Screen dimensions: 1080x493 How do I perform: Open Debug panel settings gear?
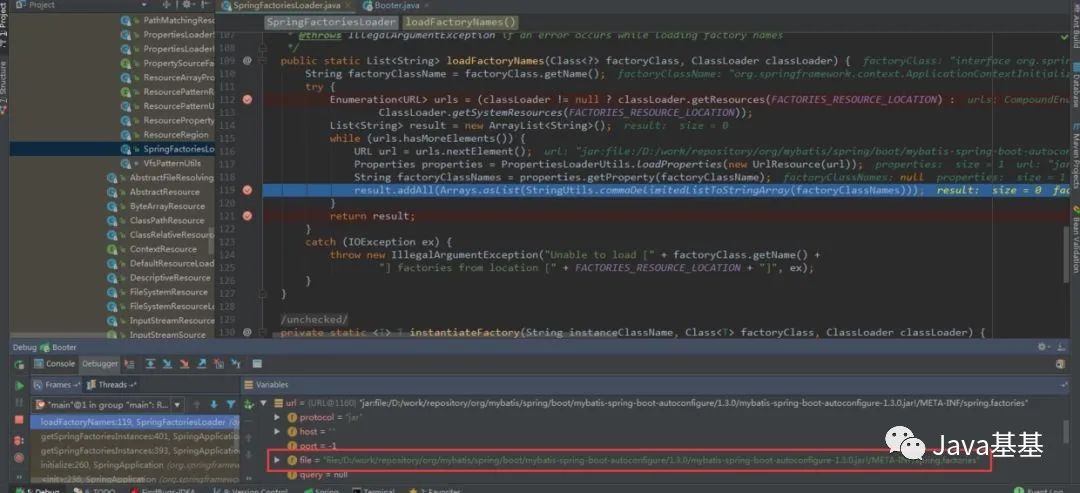point(1042,346)
